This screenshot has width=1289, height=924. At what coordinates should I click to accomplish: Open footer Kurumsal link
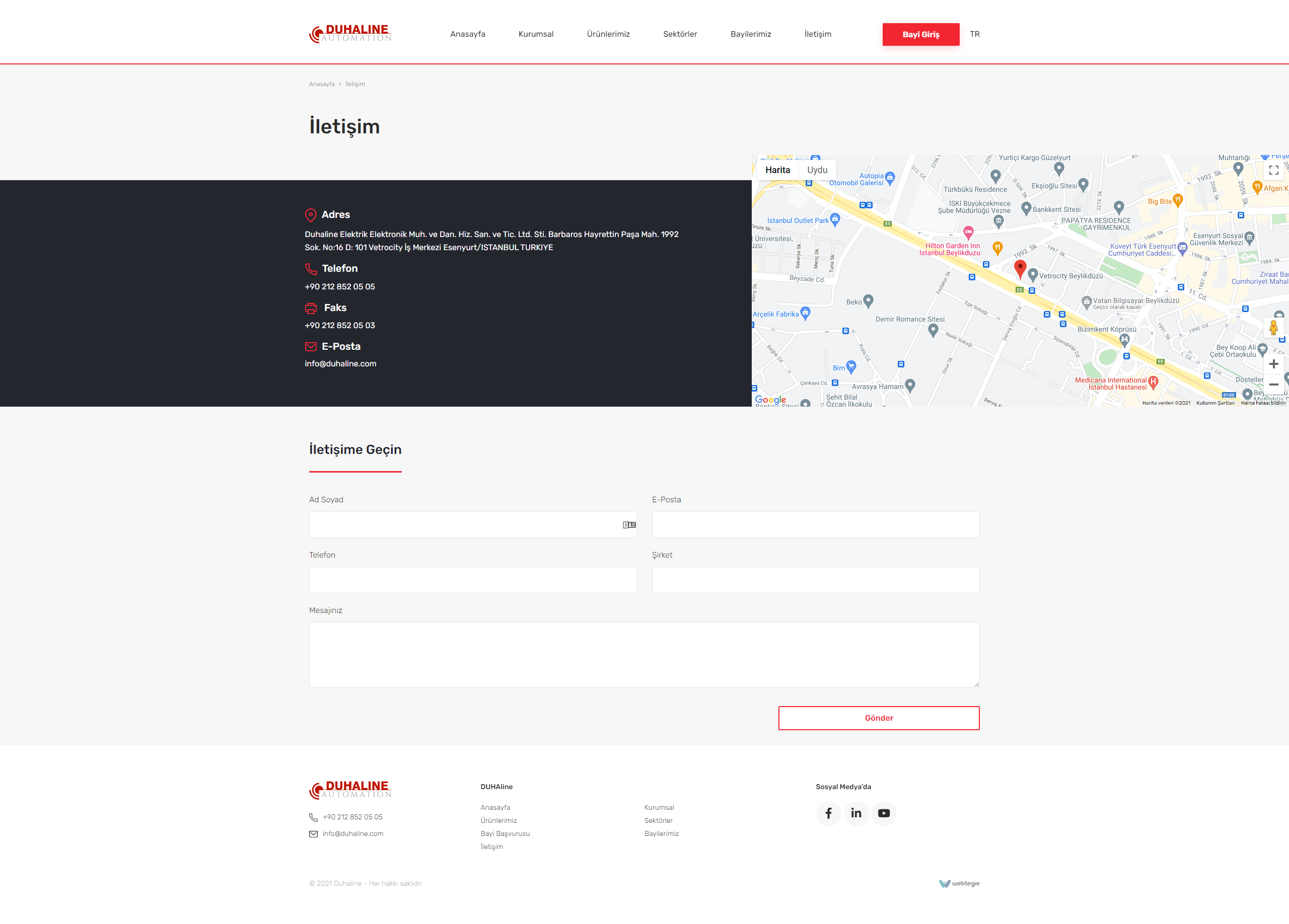[659, 807]
